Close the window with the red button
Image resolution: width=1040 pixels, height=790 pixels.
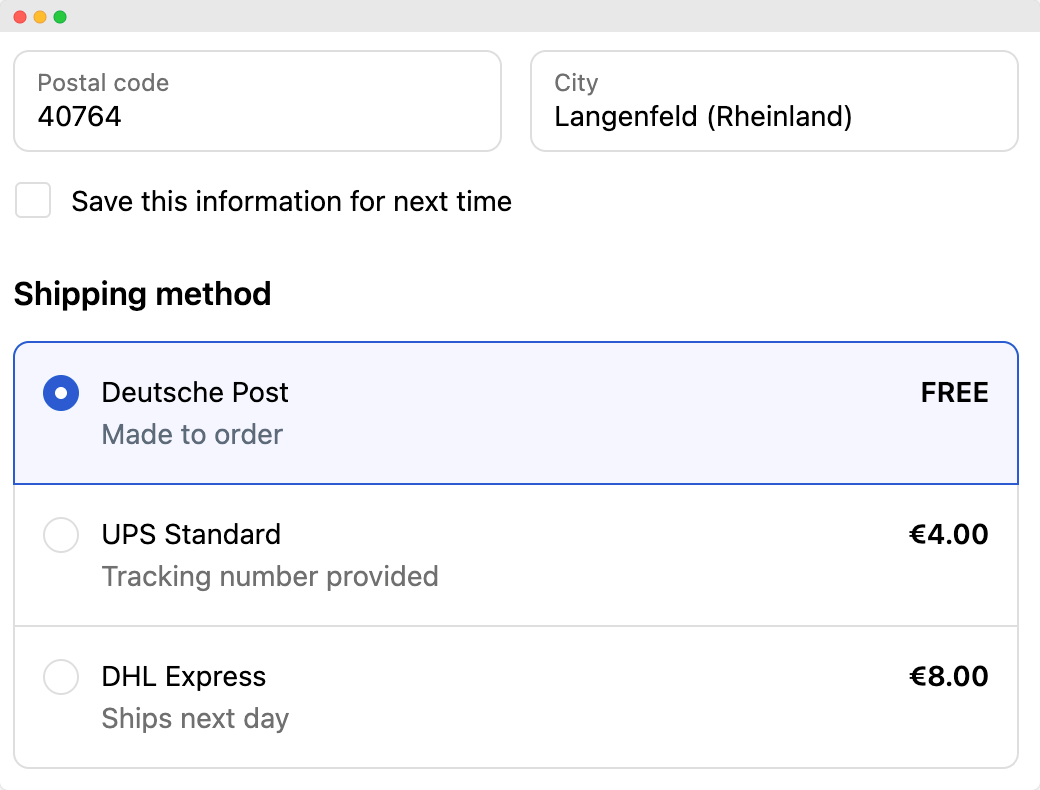point(19,17)
